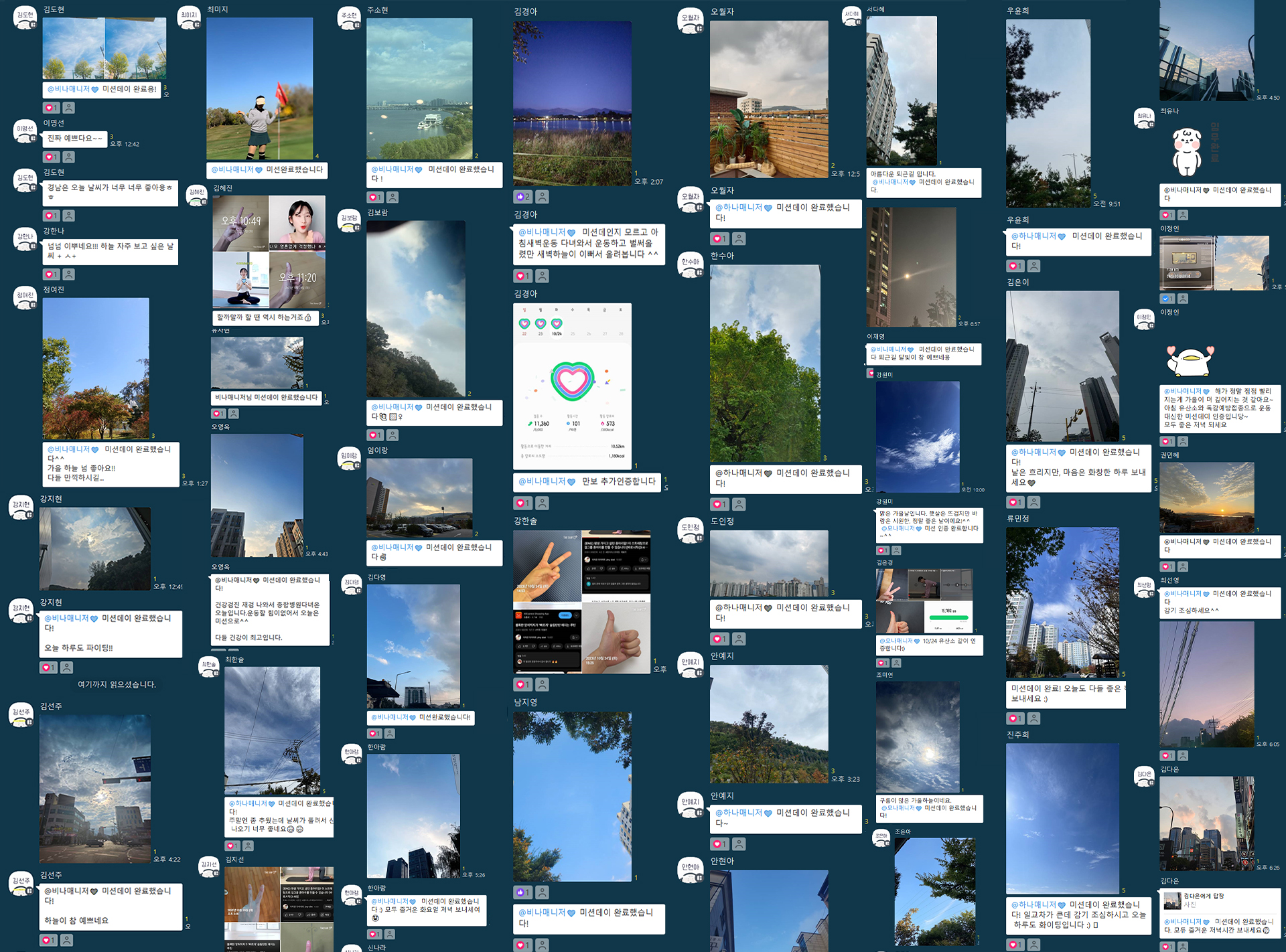
Task: Click thumbs-up reaction under 김경아's night lake photo
Action: 522,197
